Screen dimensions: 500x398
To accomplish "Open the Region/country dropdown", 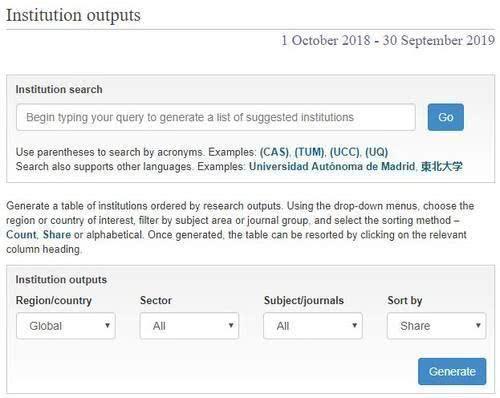I will (66, 326).
